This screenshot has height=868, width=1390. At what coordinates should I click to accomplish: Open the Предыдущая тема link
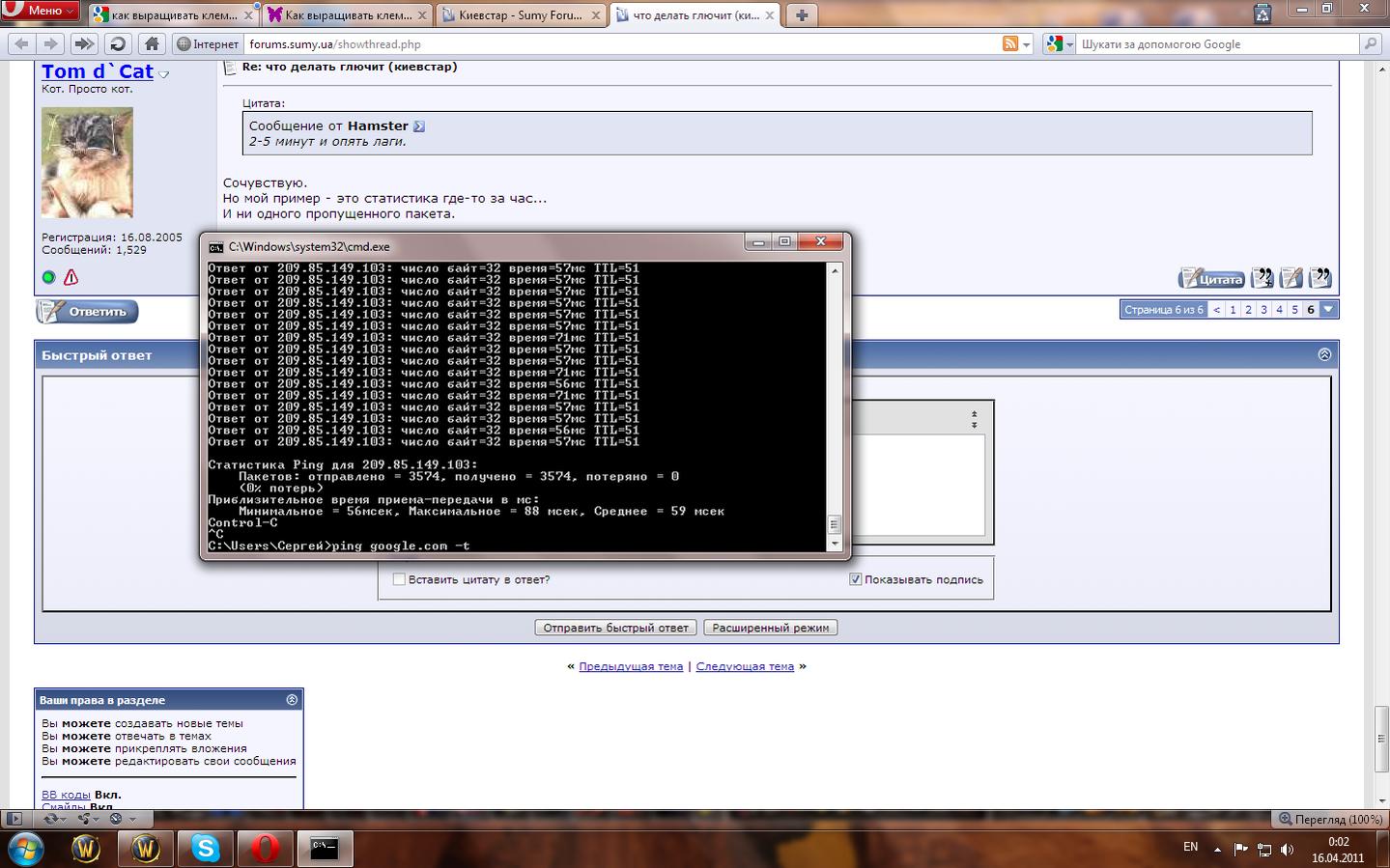pos(630,666)
